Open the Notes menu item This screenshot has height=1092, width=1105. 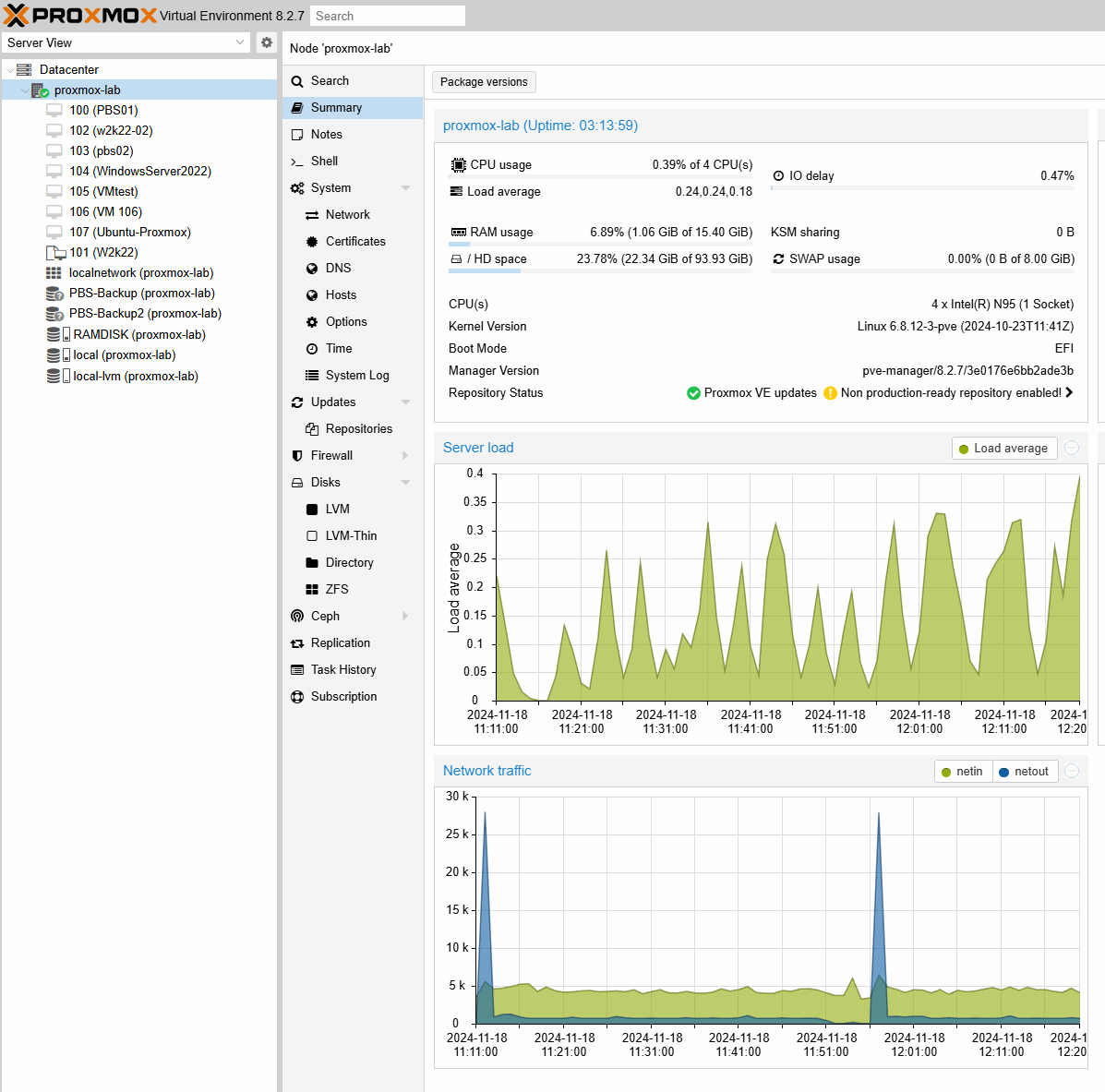pyautogui.click(x=327, y=135)
